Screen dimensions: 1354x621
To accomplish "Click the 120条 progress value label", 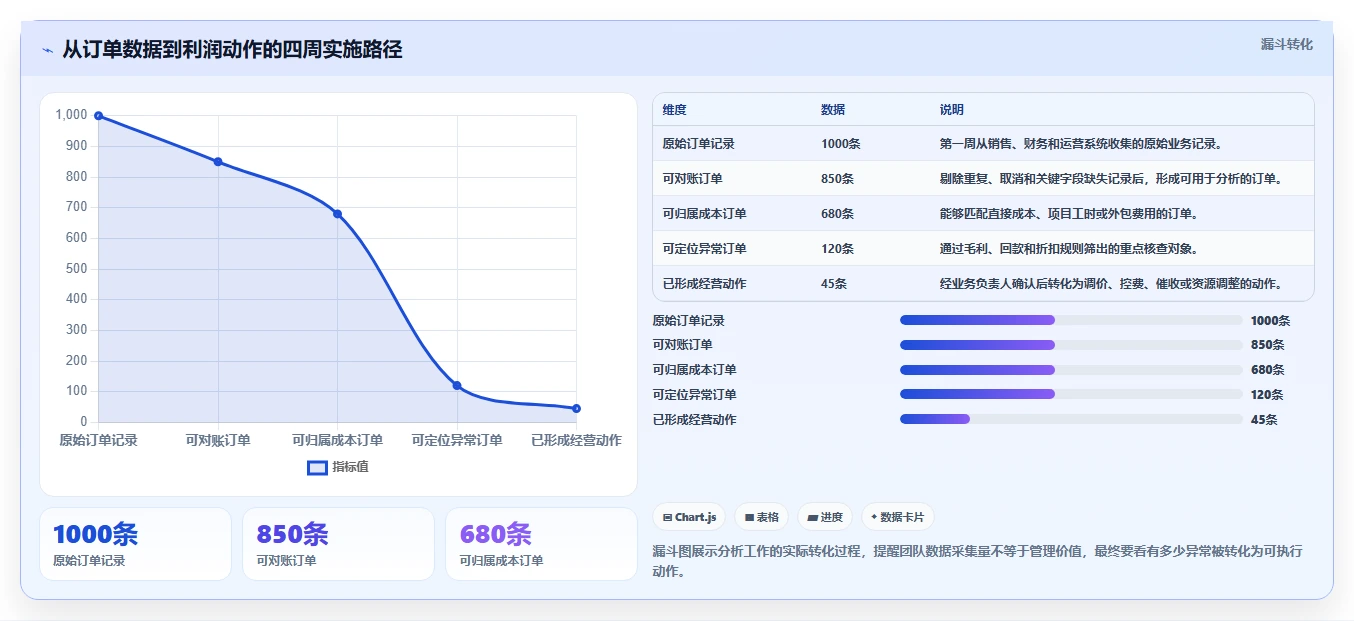I will pyautogui.click(x=1267, y=395).
